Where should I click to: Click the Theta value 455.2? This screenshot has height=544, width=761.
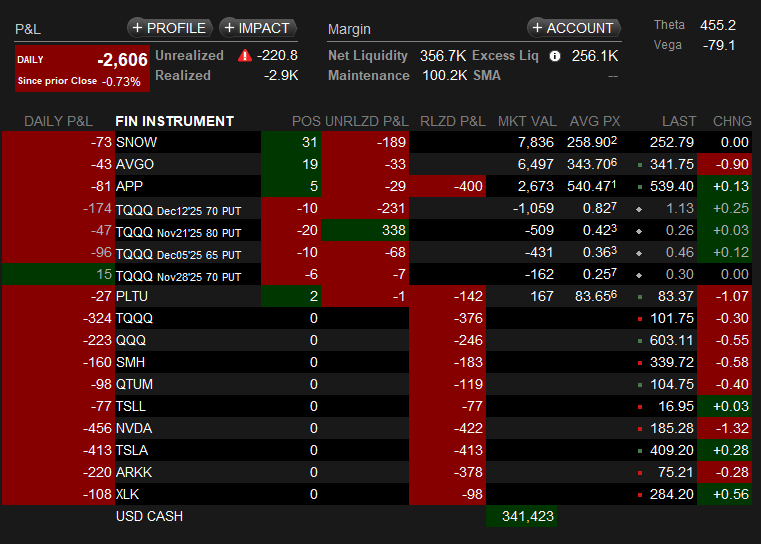(718, 25)
